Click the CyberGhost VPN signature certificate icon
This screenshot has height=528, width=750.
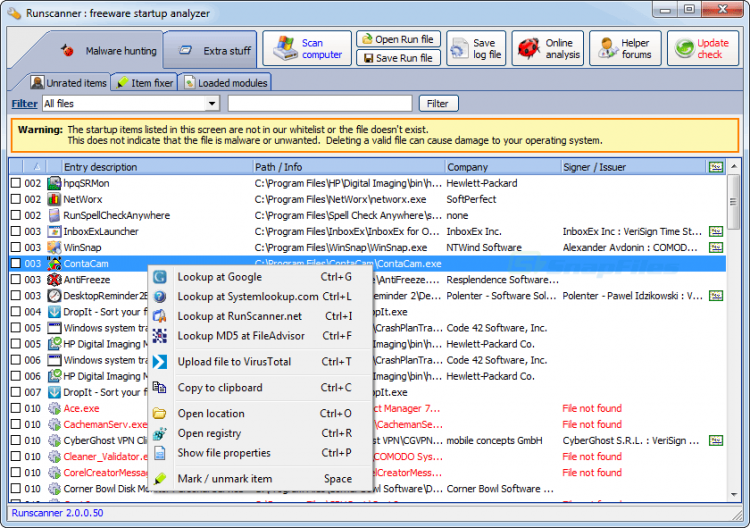click(x=716, y=440)
